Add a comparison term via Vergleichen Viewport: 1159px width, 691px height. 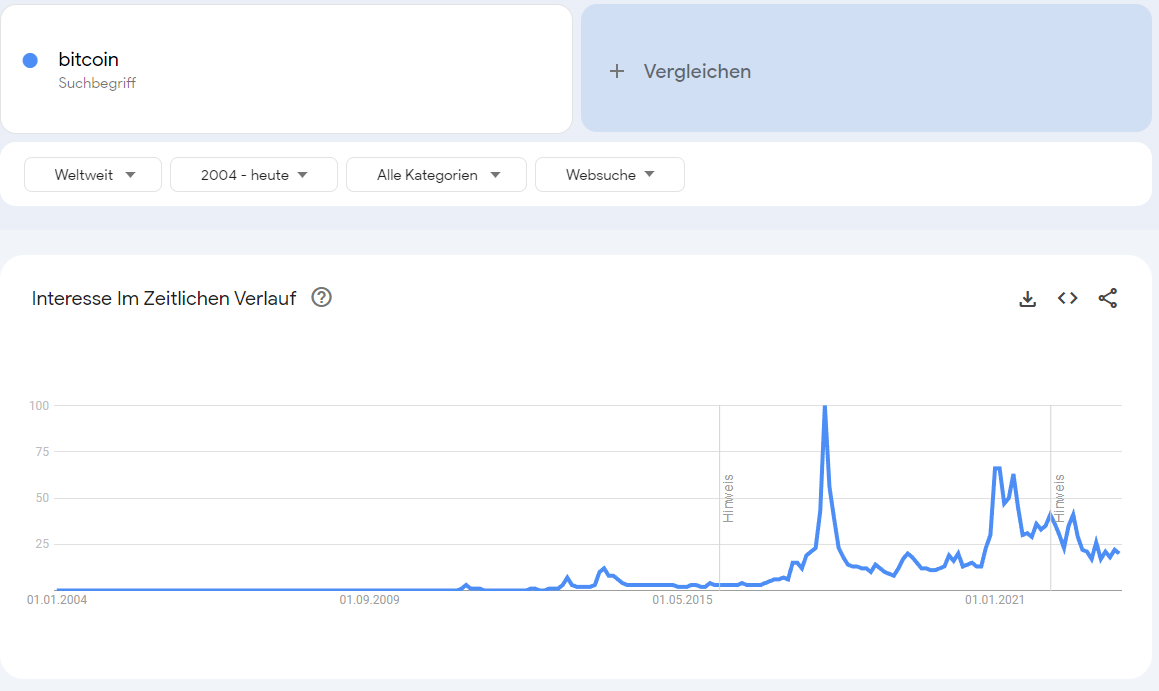click(x=697, y=71)
